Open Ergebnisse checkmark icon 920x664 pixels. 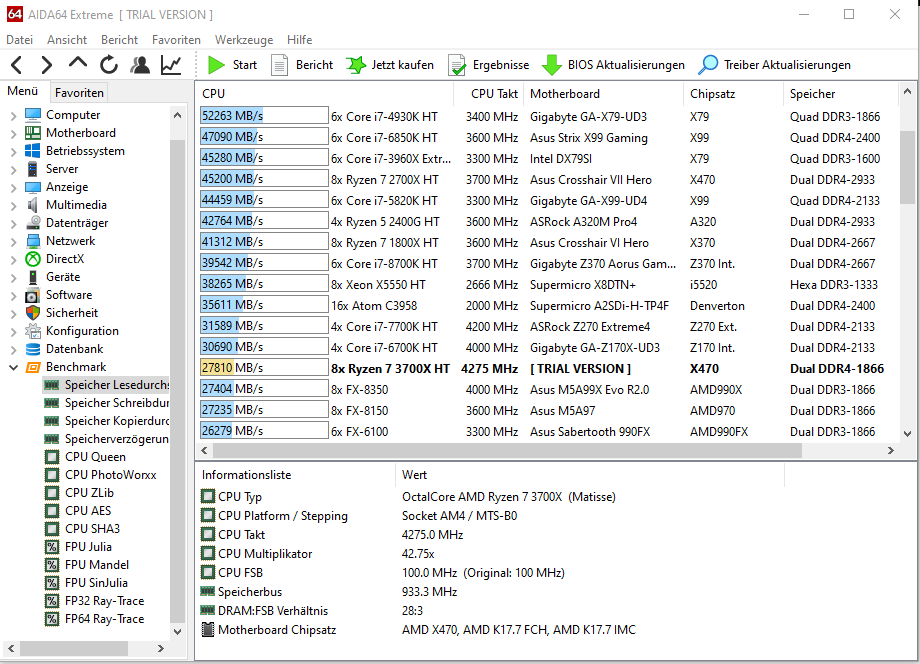(x=456, y=65)
